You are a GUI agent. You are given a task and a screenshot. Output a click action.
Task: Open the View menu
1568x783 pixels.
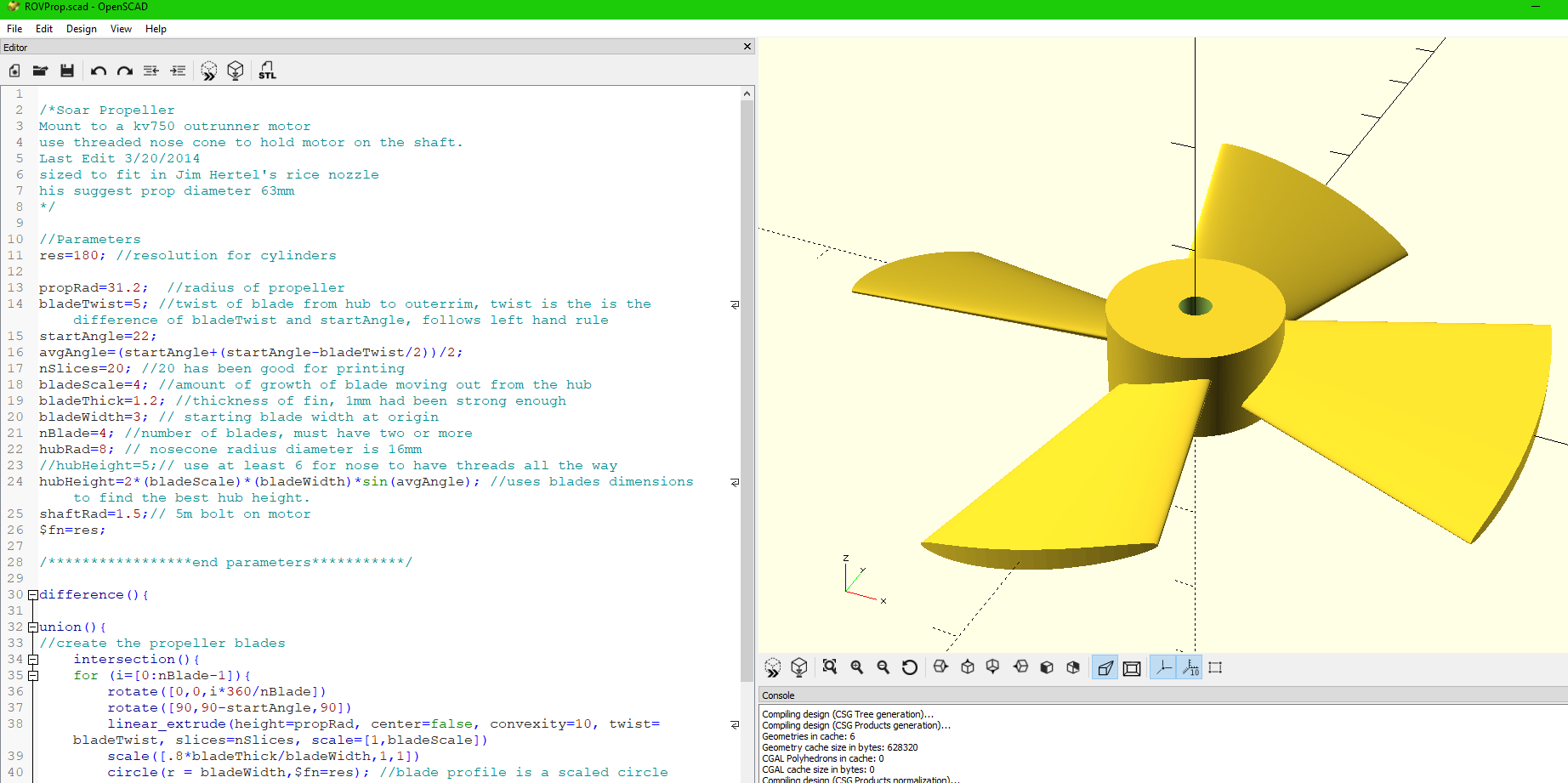(x=121, y=29)
